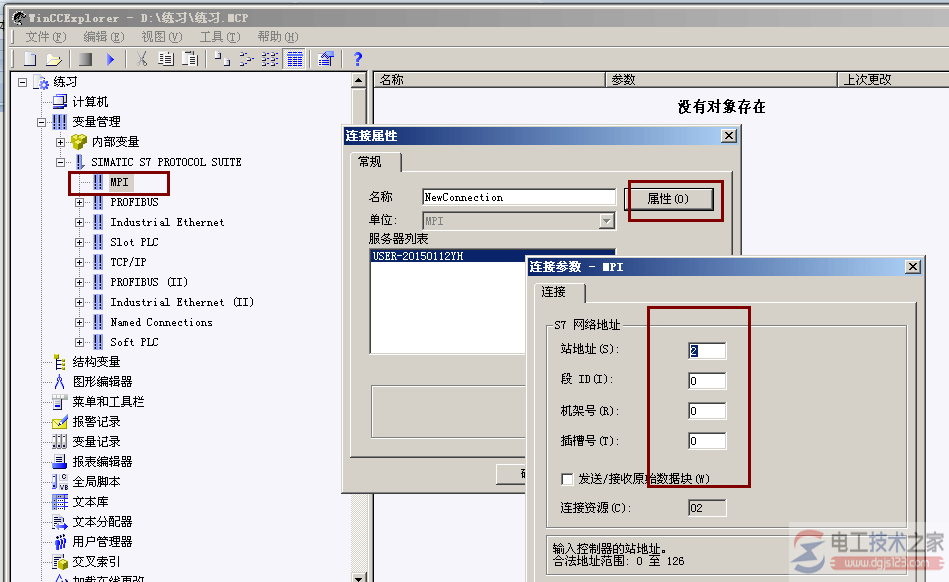
Task: Click the 机架号 input field
Action: [x=707, y=411]
